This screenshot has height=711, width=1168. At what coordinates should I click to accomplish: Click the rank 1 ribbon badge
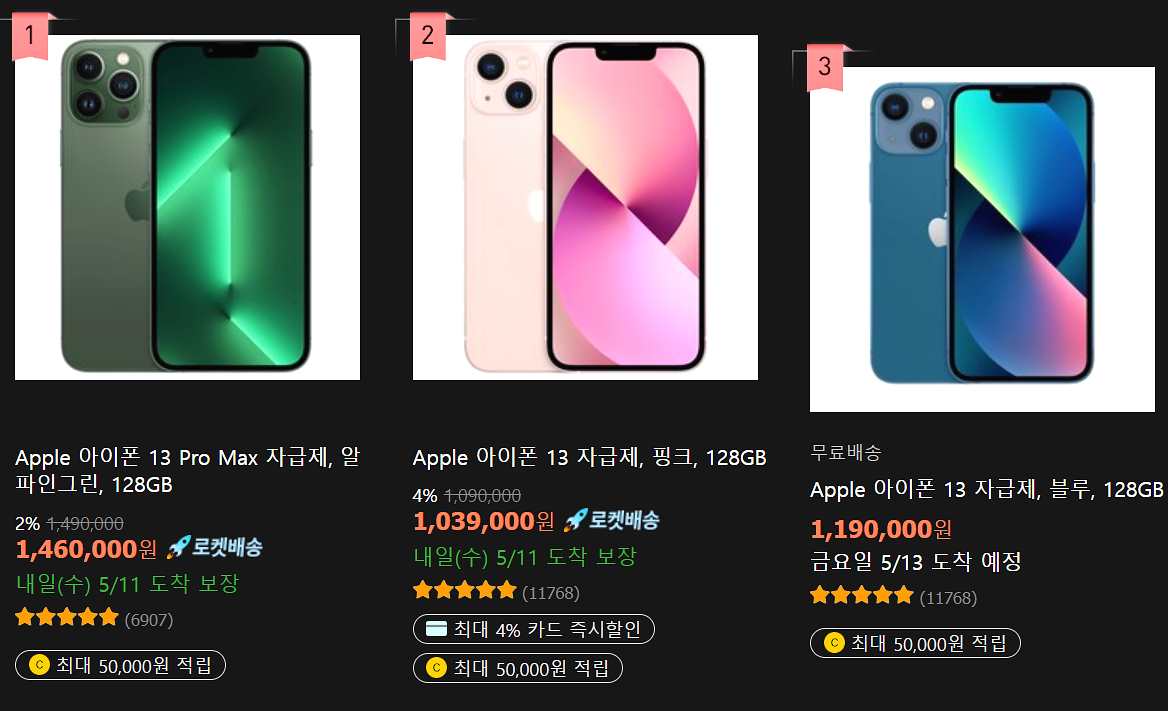tap(30, 36)
